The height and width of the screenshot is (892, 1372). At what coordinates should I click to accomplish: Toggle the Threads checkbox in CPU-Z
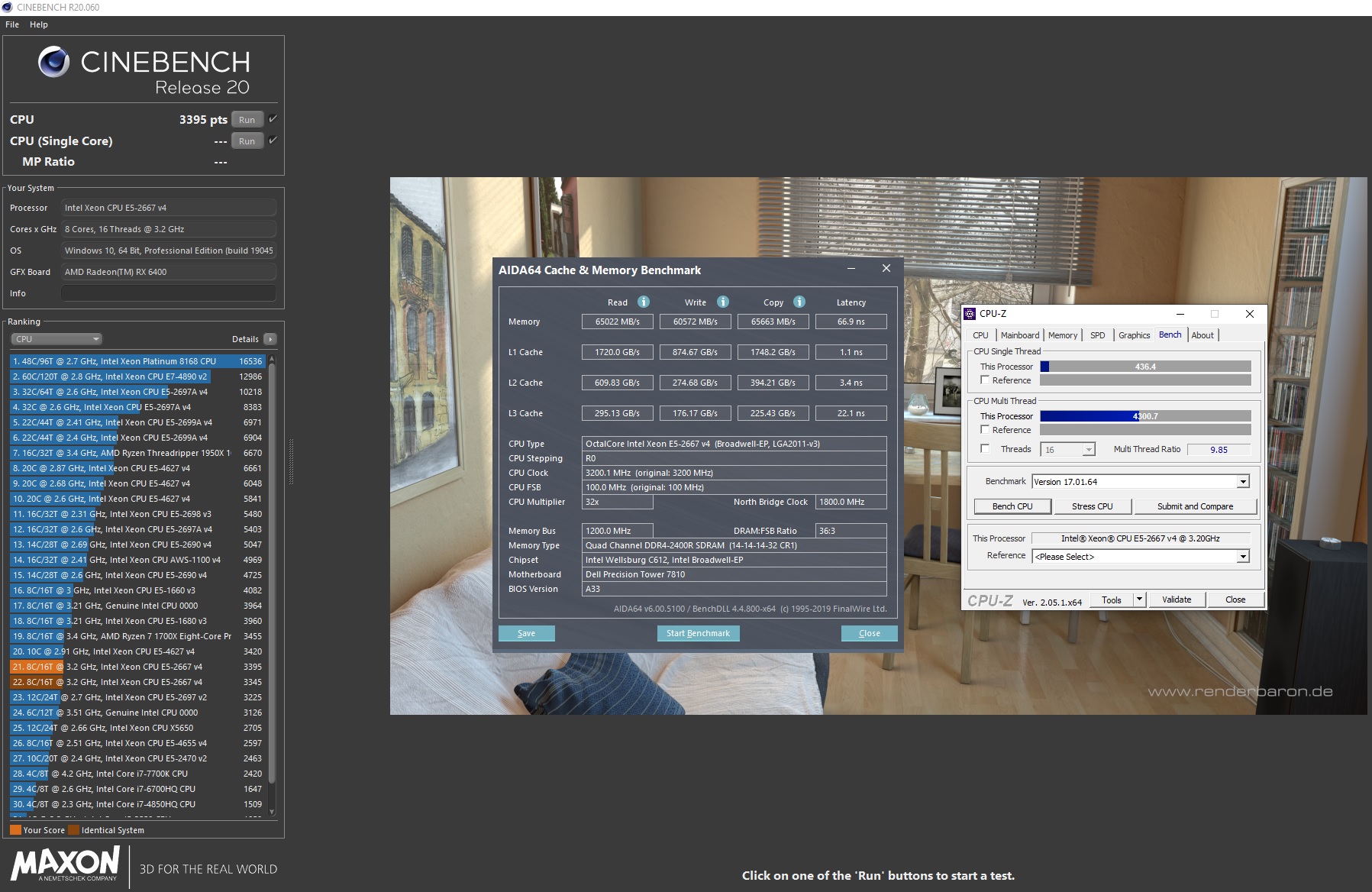click(x=985, y=449)
